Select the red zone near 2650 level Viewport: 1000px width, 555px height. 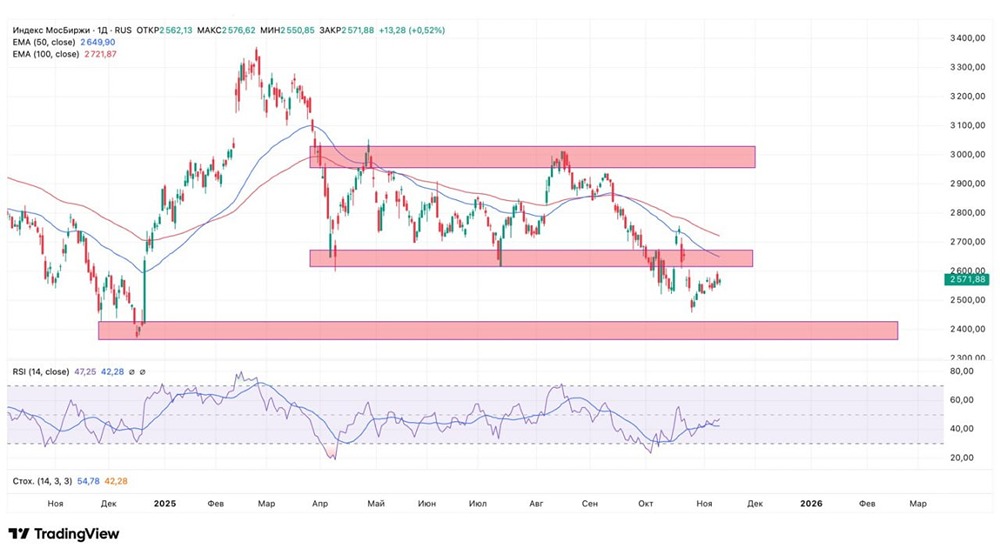531,258
